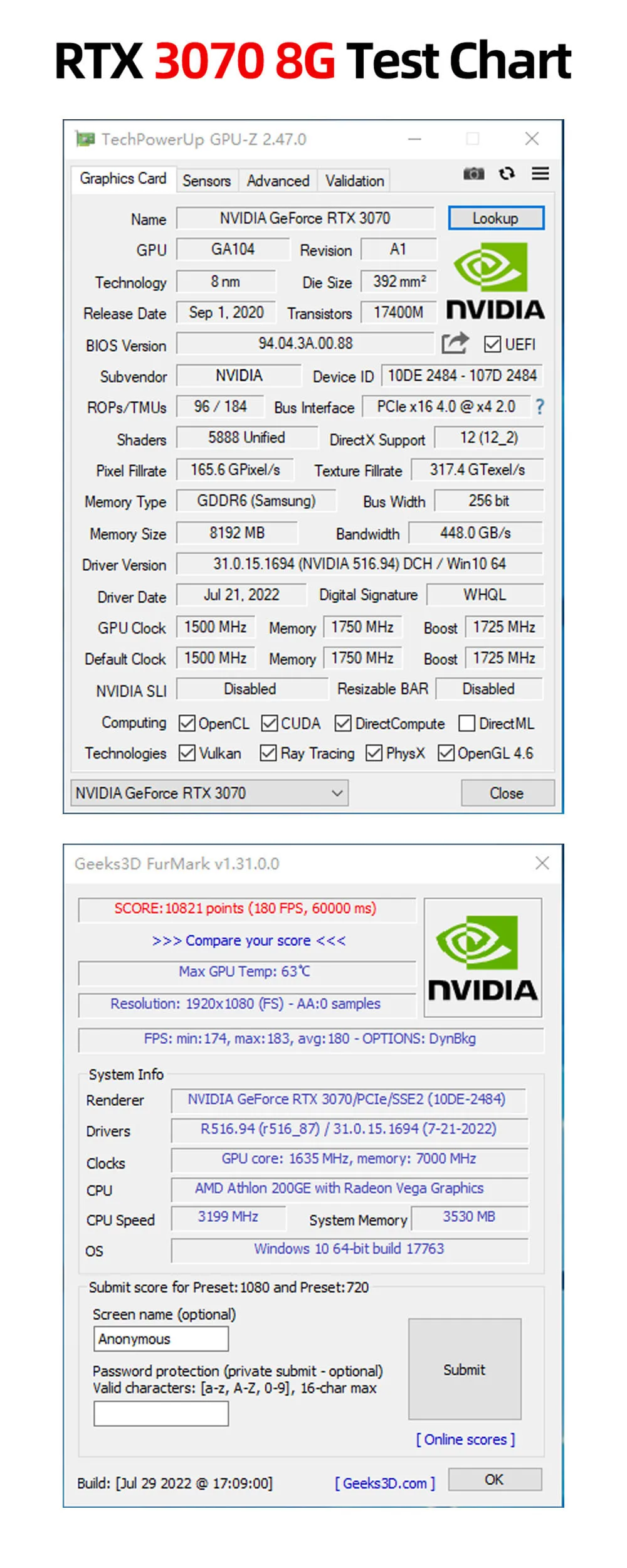Click the PCIe x16 4.0 bus interface value
The image size is (627, 1568).
pos(446,406)
